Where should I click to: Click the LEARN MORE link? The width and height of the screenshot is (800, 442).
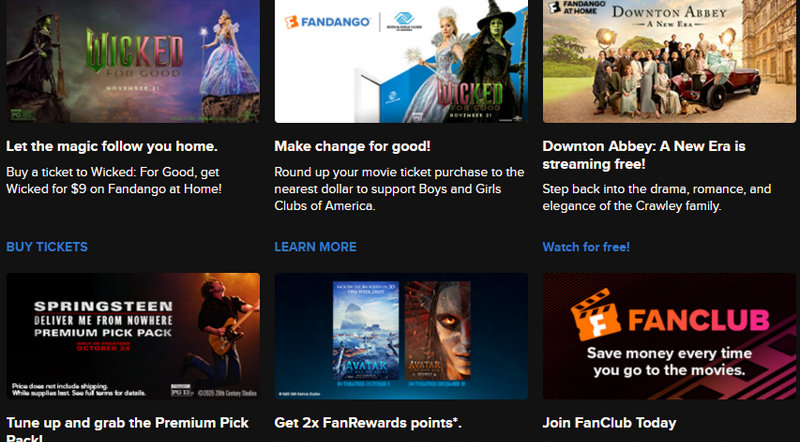point(315,247)
